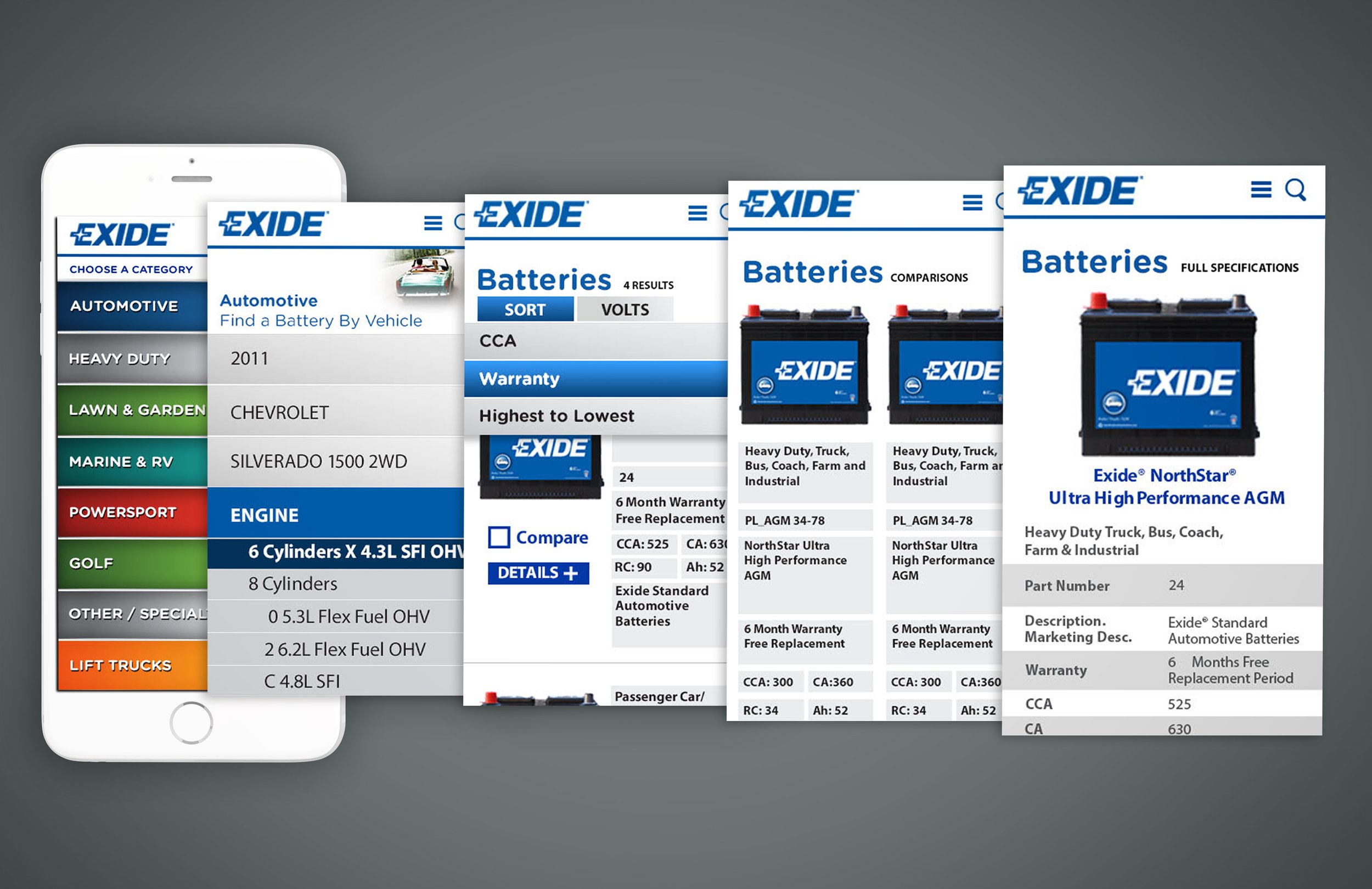Screen dimensions: 1372x889
Task: Open the GOLF category
Action: [x=132, y=563]
